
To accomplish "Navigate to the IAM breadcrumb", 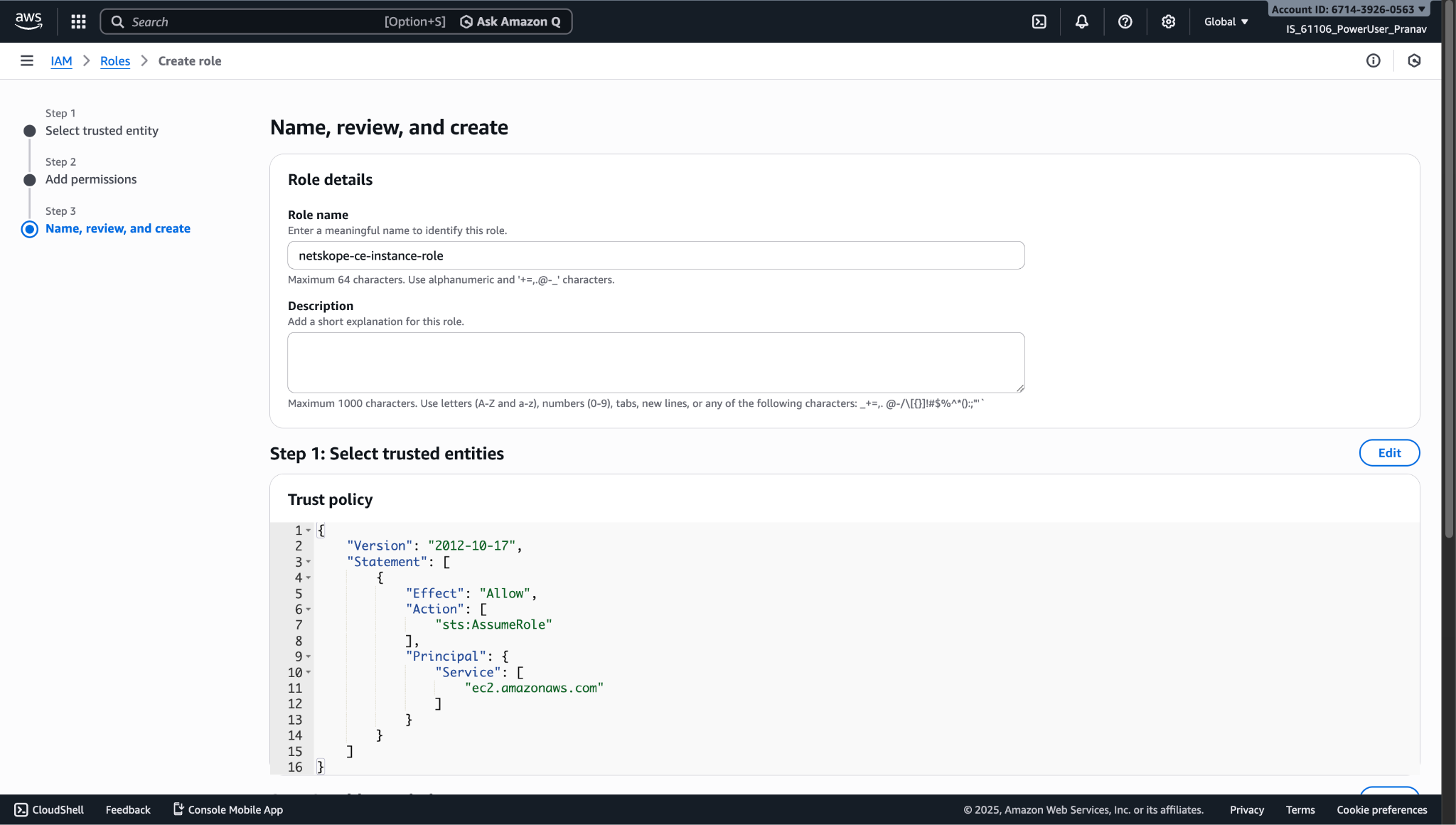I will pyautogui.click(x=61, y=61).
